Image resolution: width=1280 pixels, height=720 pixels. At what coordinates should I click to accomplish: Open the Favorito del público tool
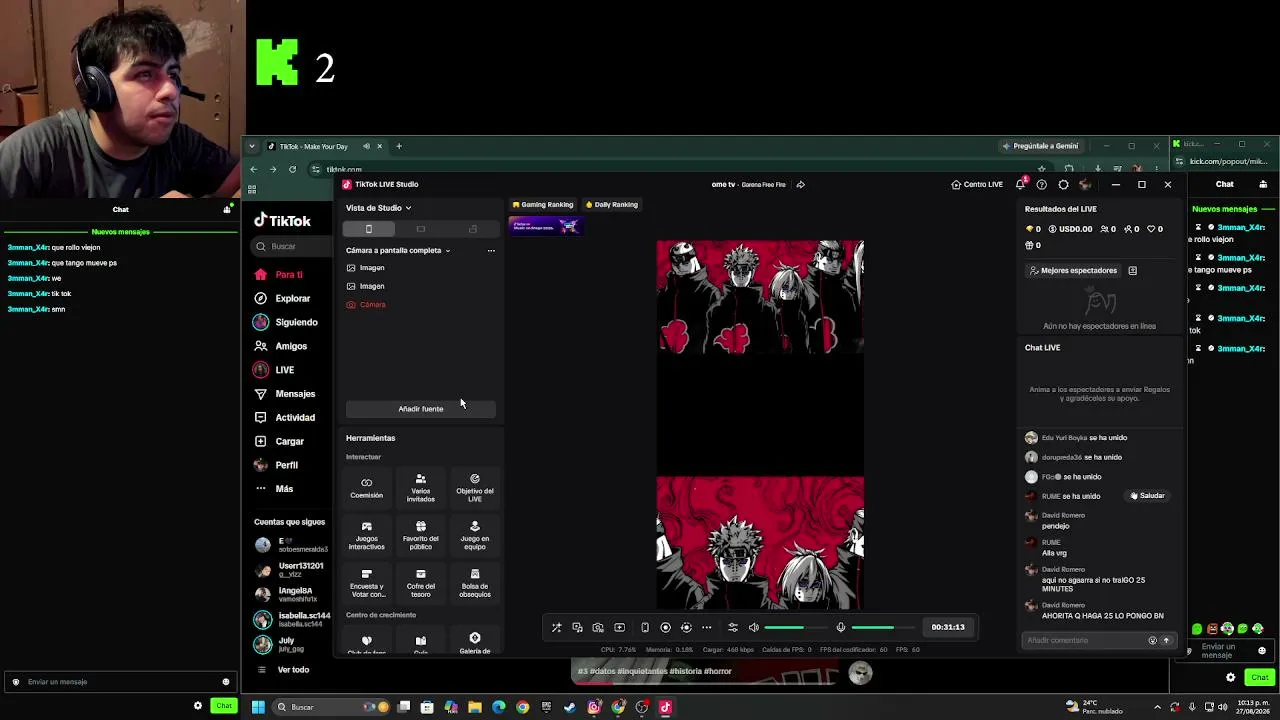(421, 535)
